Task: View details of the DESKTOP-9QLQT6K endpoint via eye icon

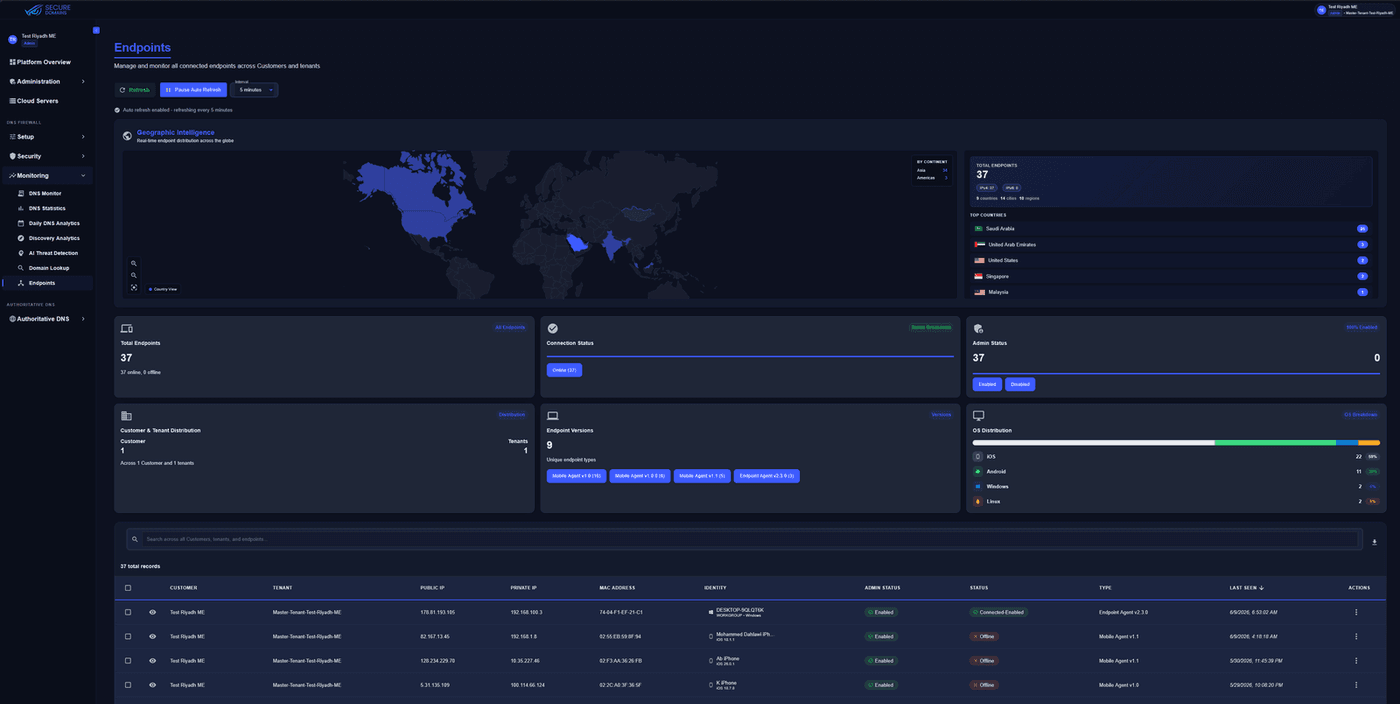Action: pos(153,612)
